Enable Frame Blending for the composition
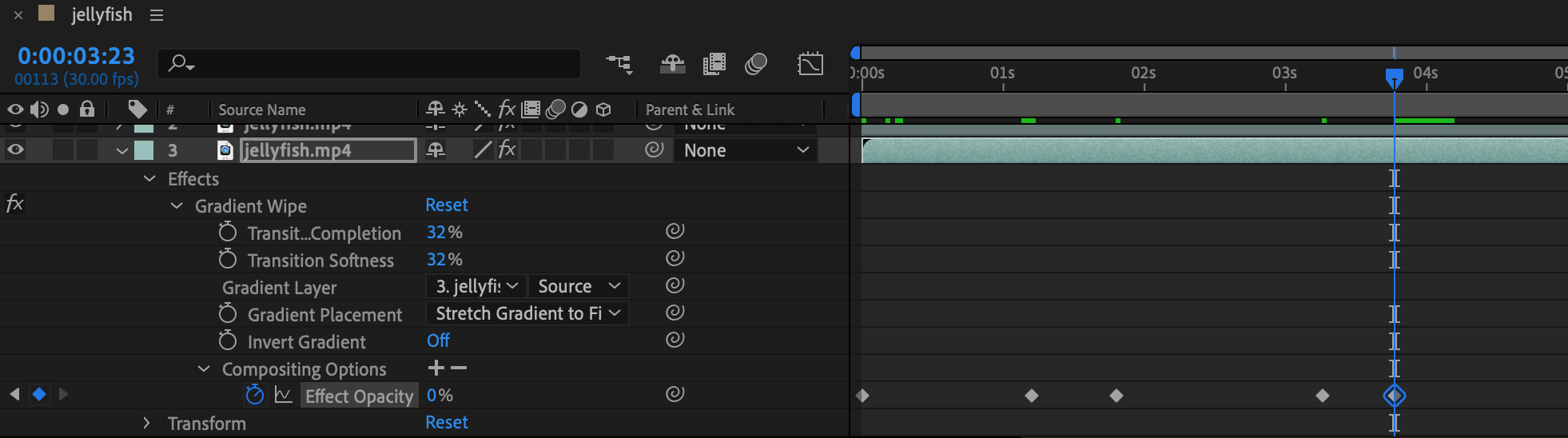Screen dimensions: 1568x438 tap(714, 64)
